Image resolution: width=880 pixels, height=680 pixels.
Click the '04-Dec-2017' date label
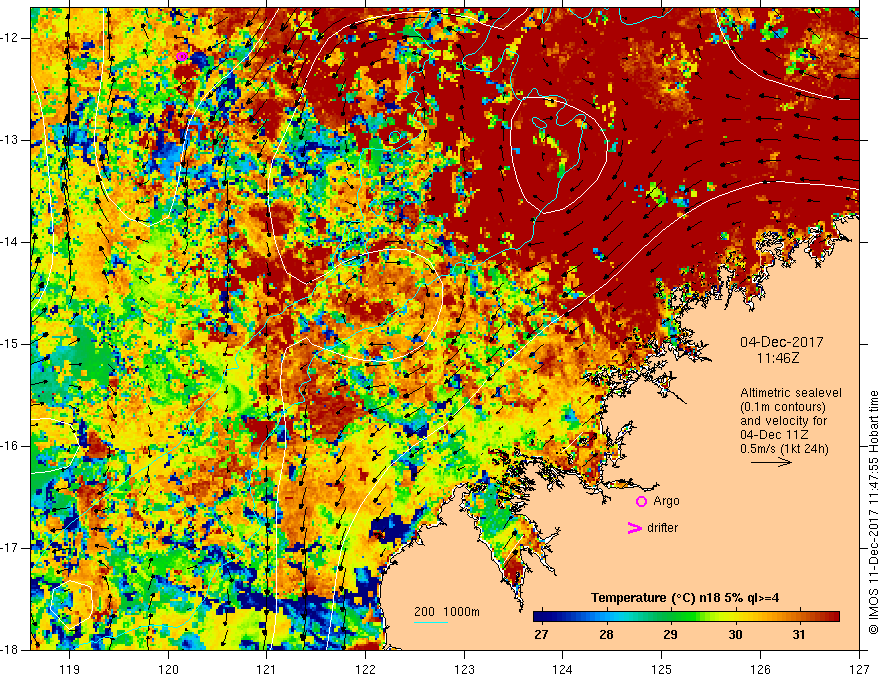click(782, 342)
